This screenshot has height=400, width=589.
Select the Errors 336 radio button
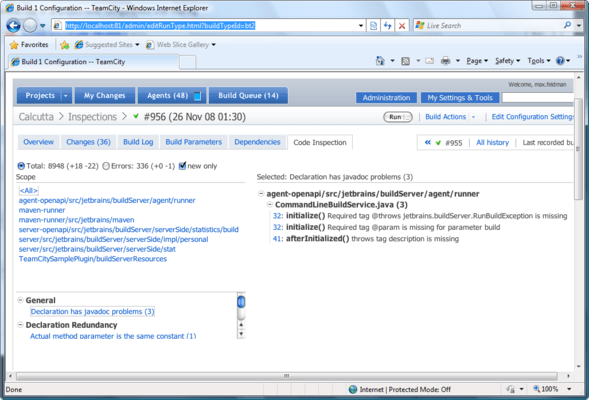pos(106,166)
